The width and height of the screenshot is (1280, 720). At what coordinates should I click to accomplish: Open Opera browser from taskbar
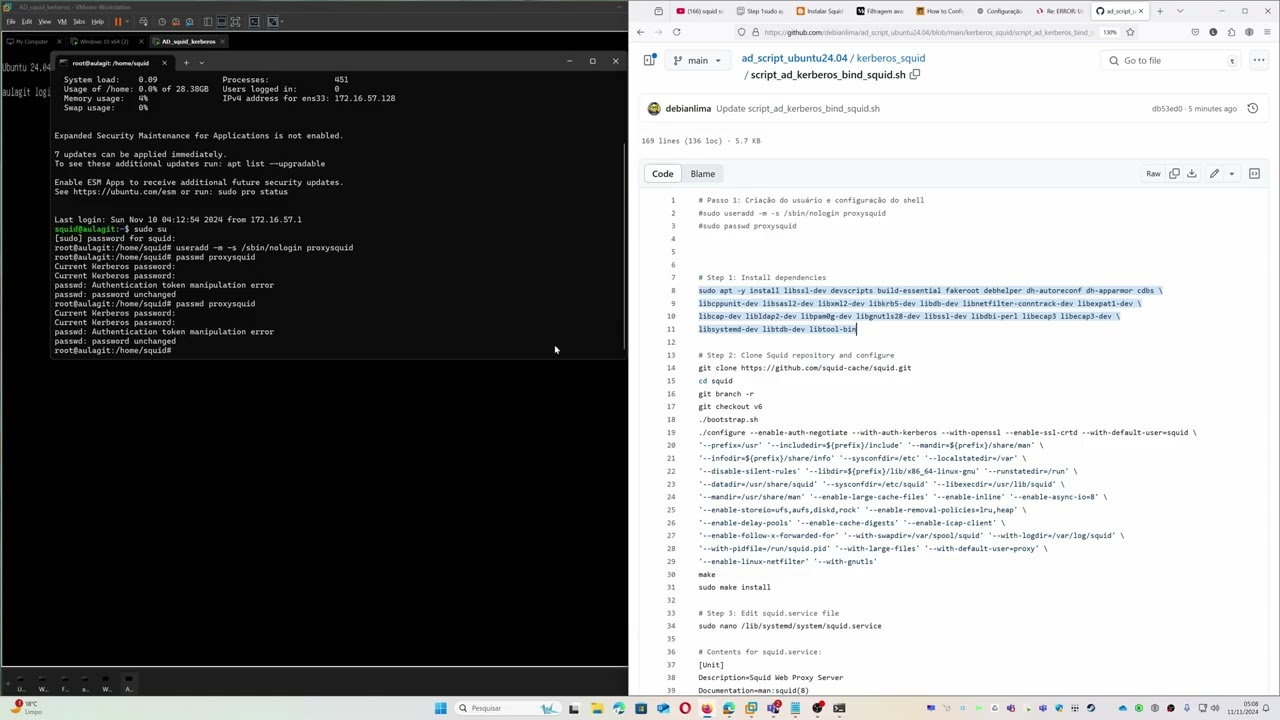click(x=685, y=708)
